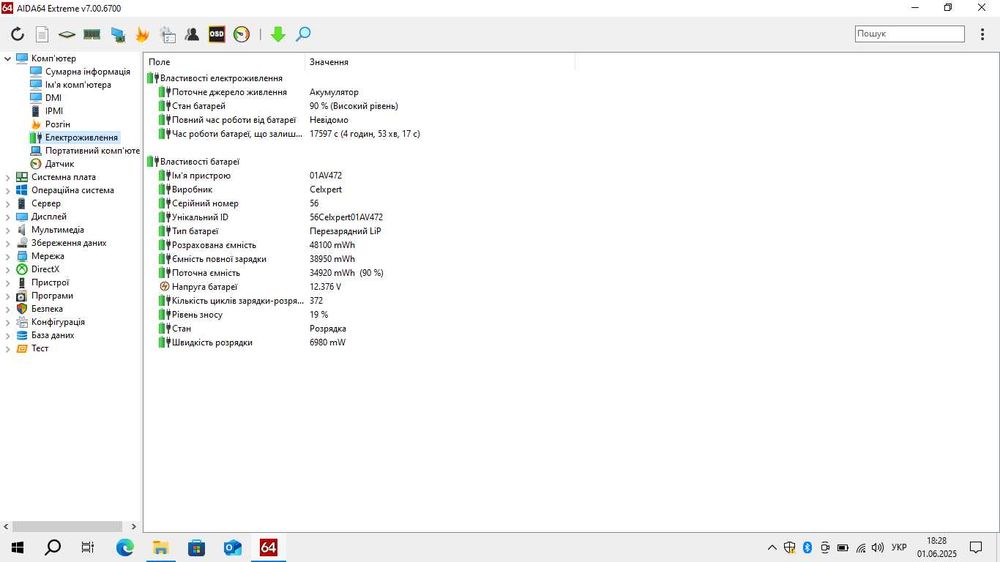Click the magnifier search toolbar icon

tap(304, 34)
